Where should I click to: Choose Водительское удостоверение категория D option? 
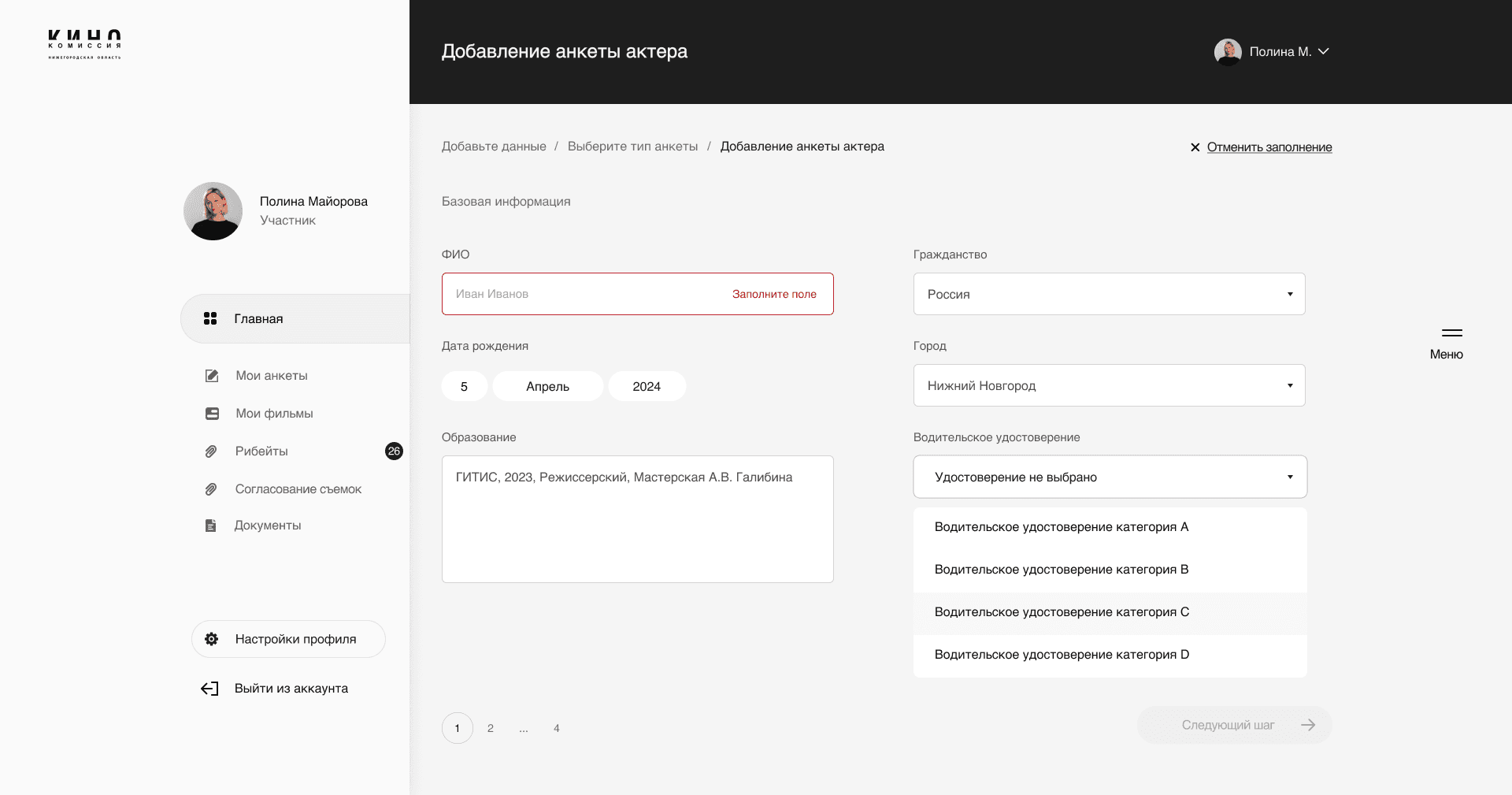(x=1061, y=655)
